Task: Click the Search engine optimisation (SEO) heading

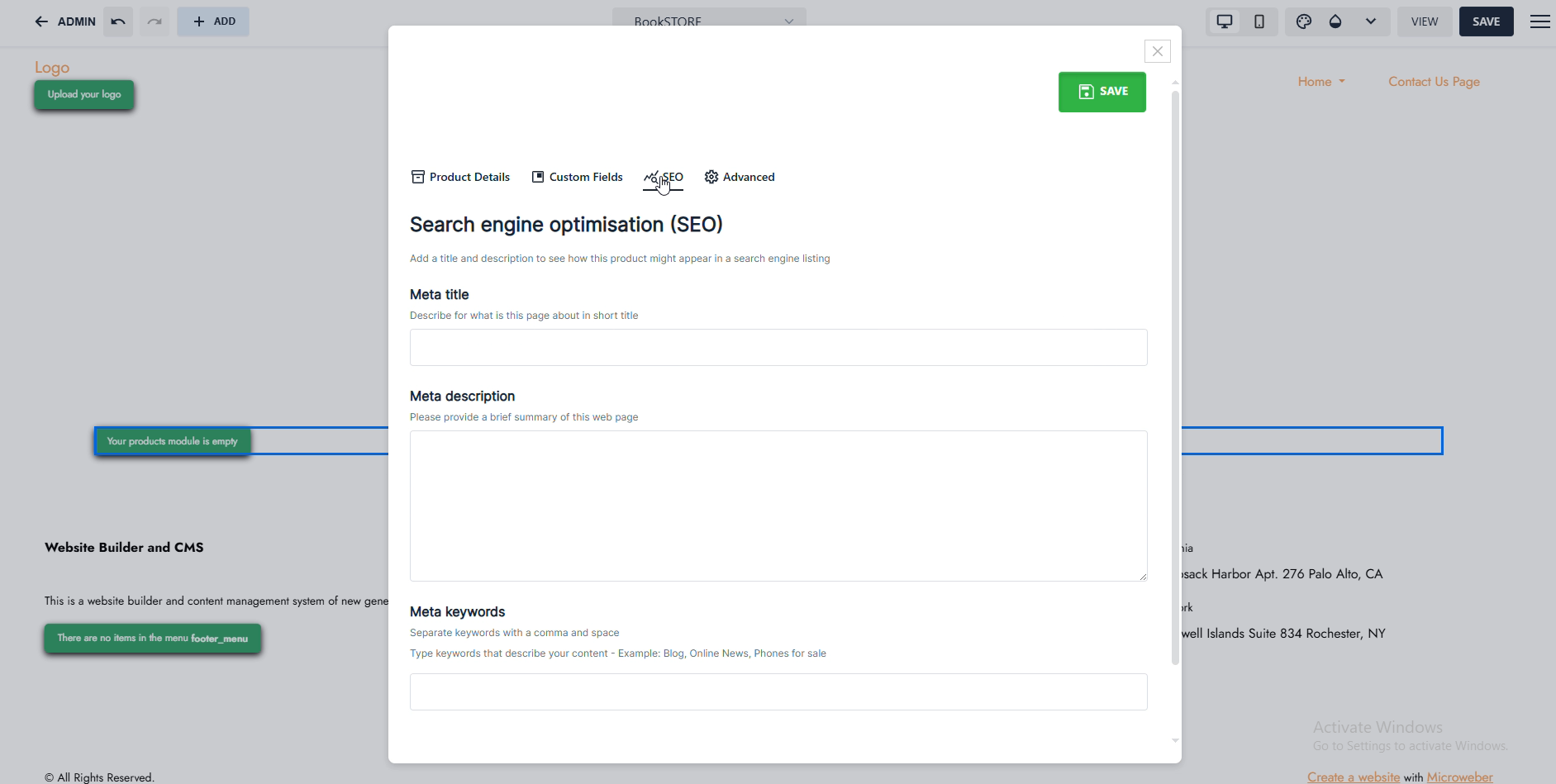Action: pos(567,225)
